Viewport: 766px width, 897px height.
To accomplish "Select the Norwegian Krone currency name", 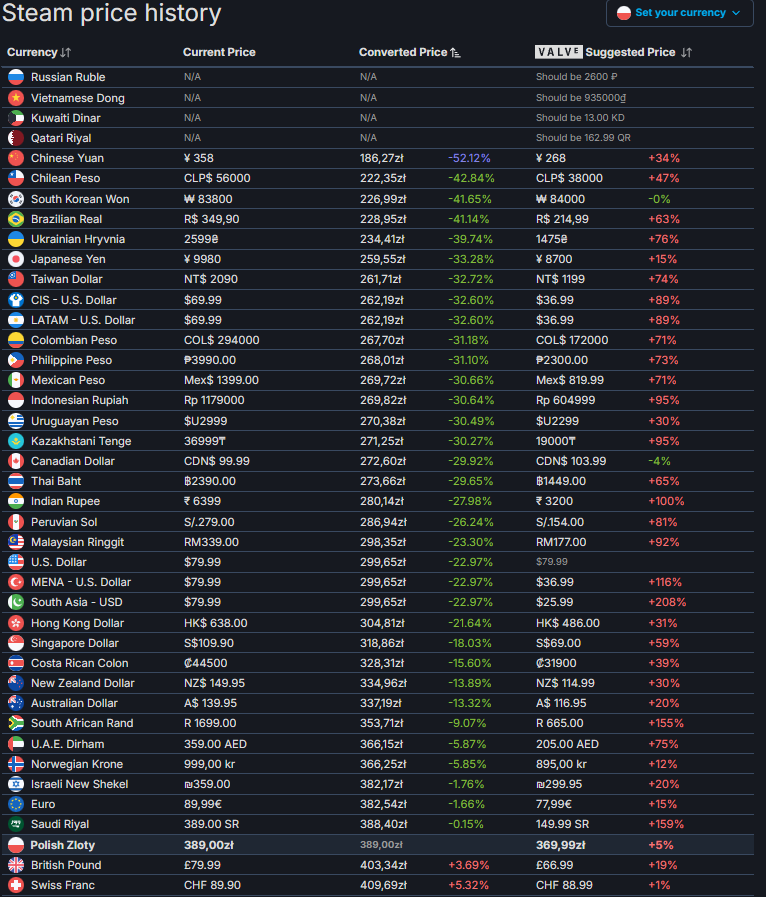I will pyautogui.click(x=77, y=764).
